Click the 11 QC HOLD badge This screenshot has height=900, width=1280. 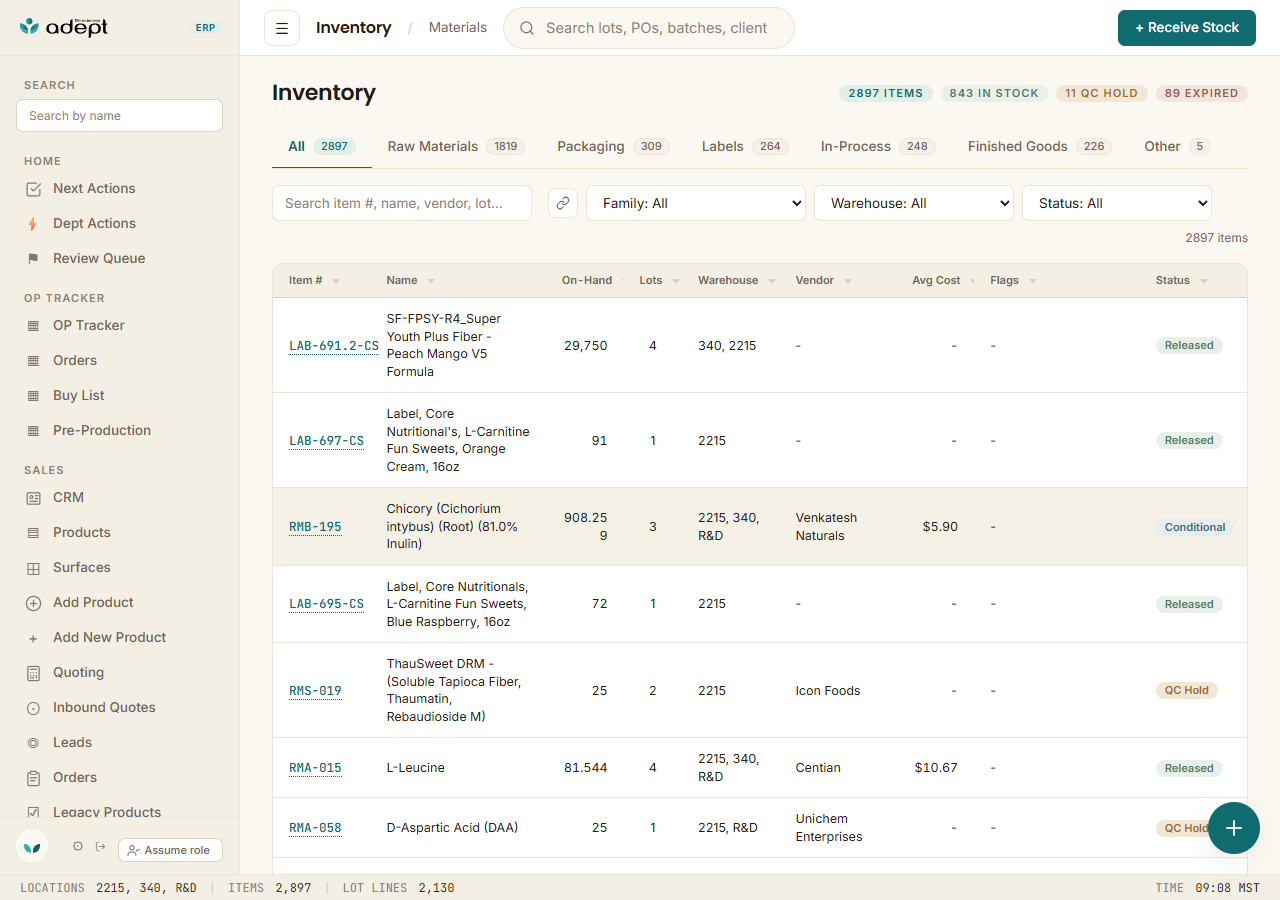tap(1101, 93)
